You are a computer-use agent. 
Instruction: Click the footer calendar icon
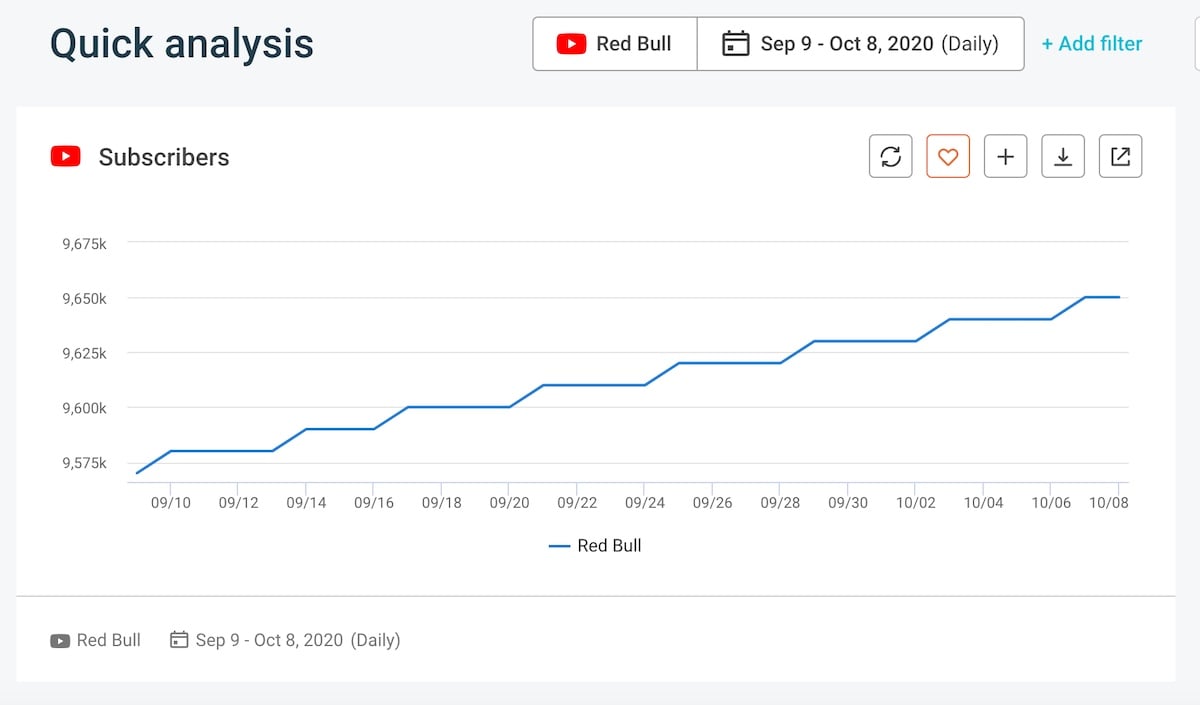click(x=179, y=640)
